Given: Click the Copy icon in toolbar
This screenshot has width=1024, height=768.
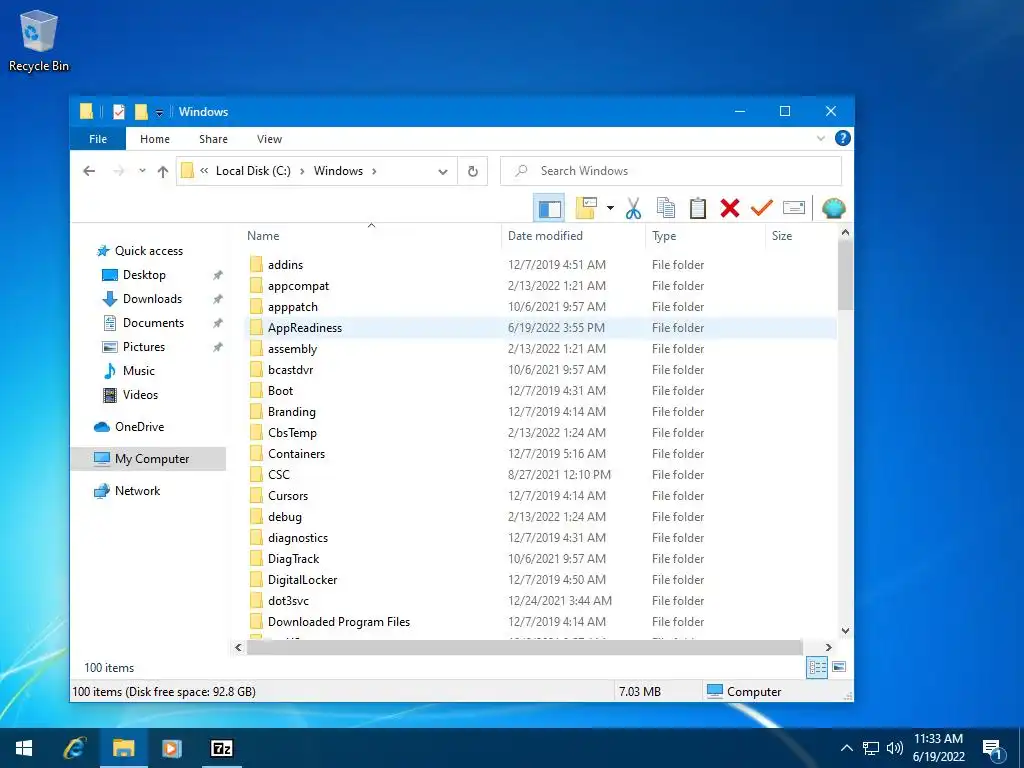Looking at the screenshot, I should [x=665, y=208].
